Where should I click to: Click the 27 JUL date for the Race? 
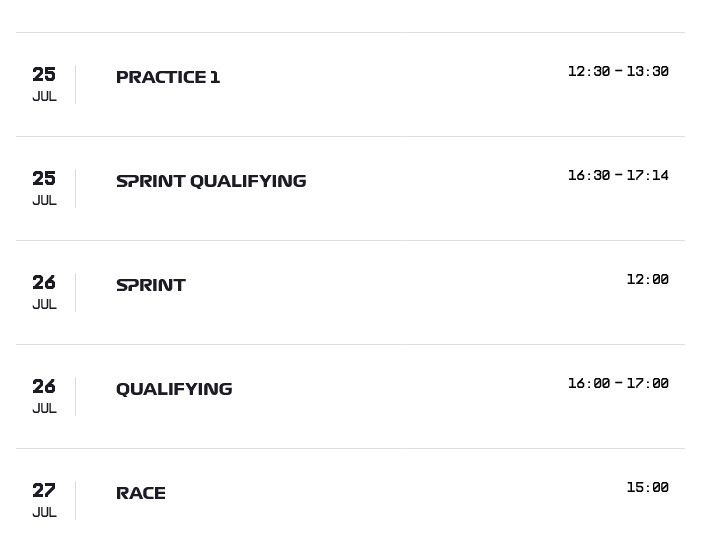click(44, 500)
